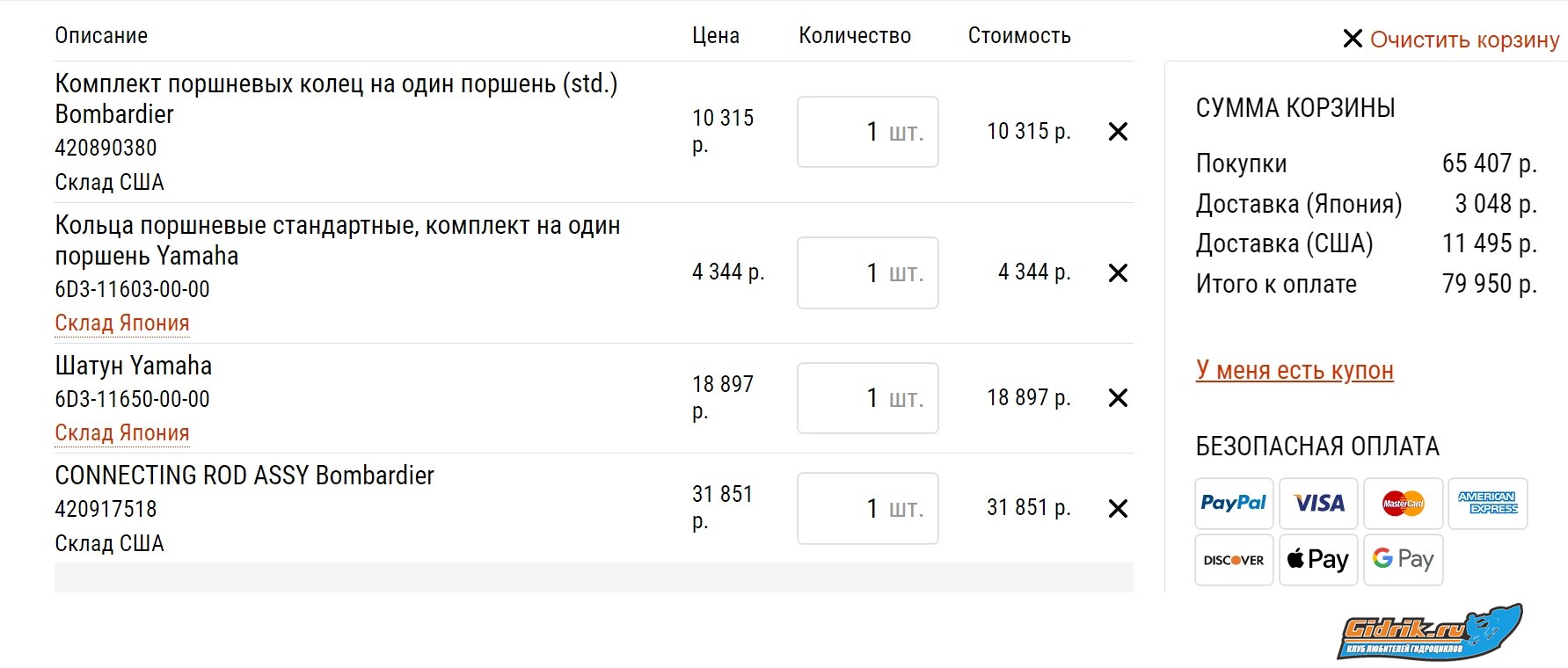Focus quantity field for Bombardier piston rings
1568x668 pixels.
click(x=866, y=132)
